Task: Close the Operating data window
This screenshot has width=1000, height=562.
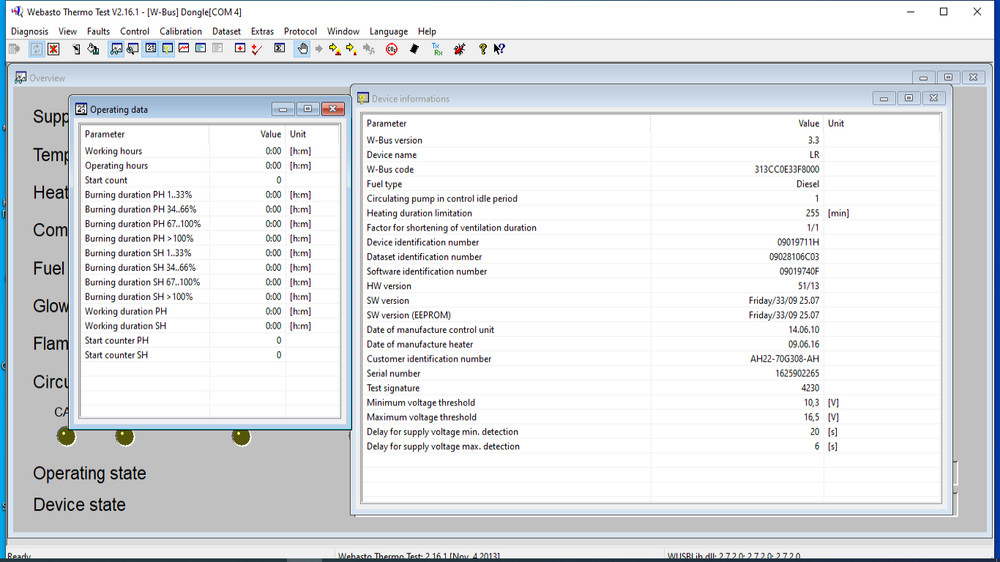Action: coord(332,109)
